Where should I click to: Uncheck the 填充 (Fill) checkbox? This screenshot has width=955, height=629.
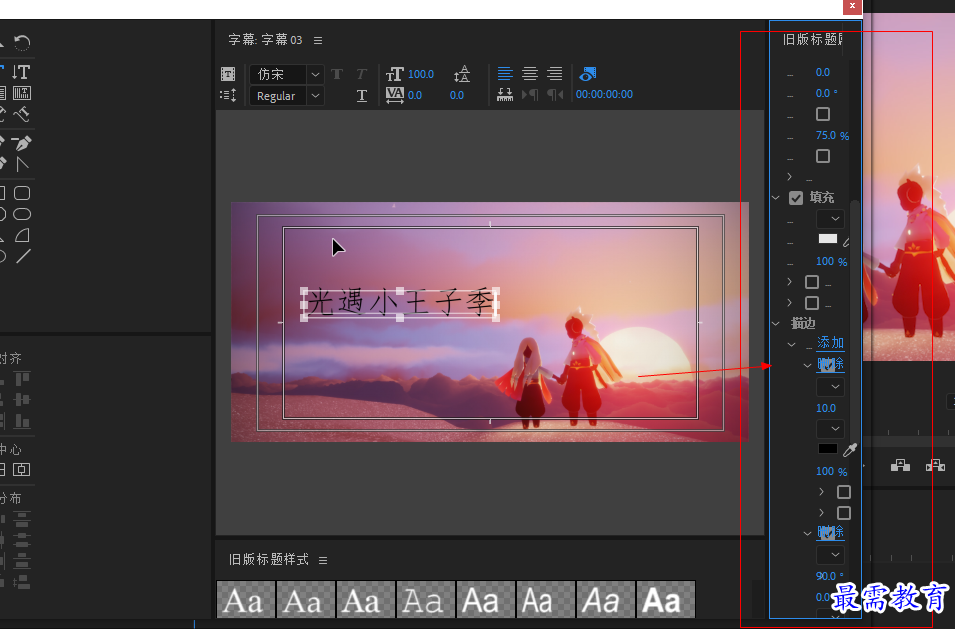click(795, 198)
